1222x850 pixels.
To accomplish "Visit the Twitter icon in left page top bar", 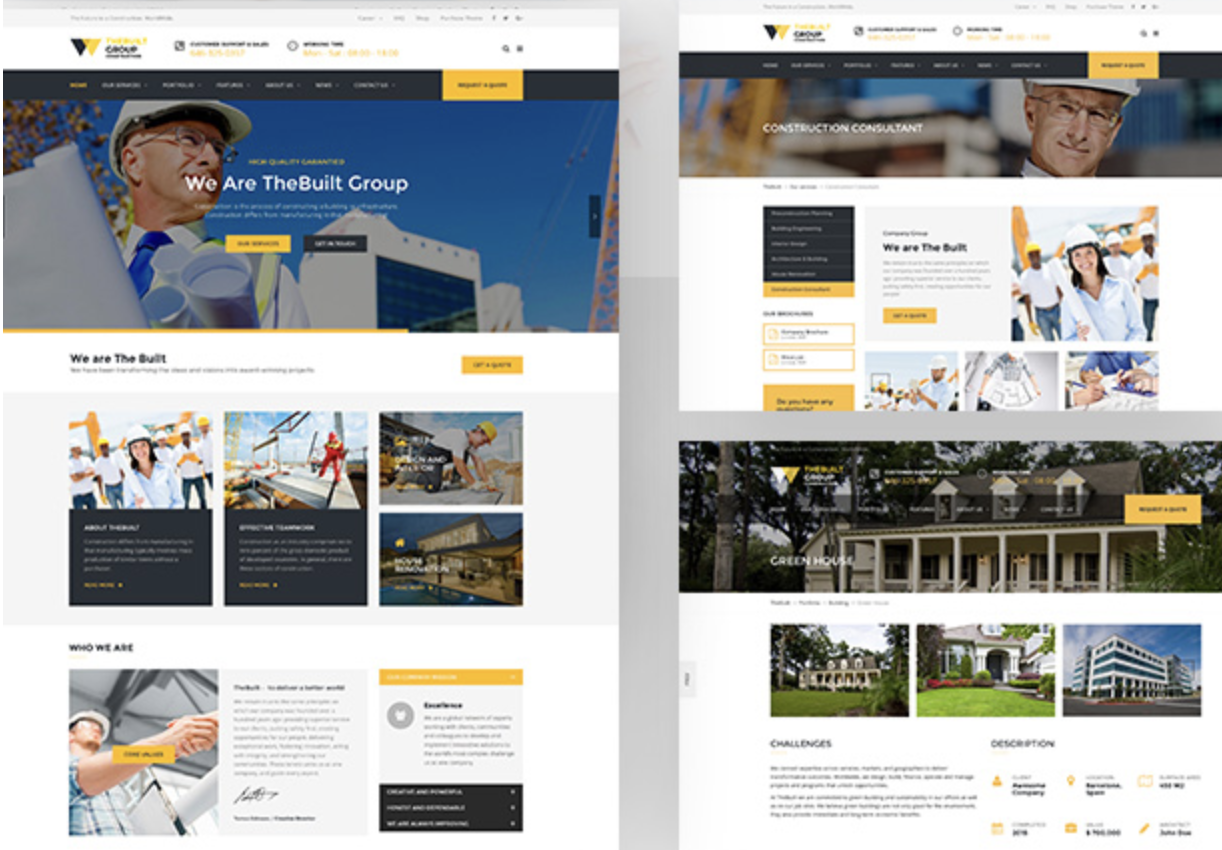I will (506, 18).
